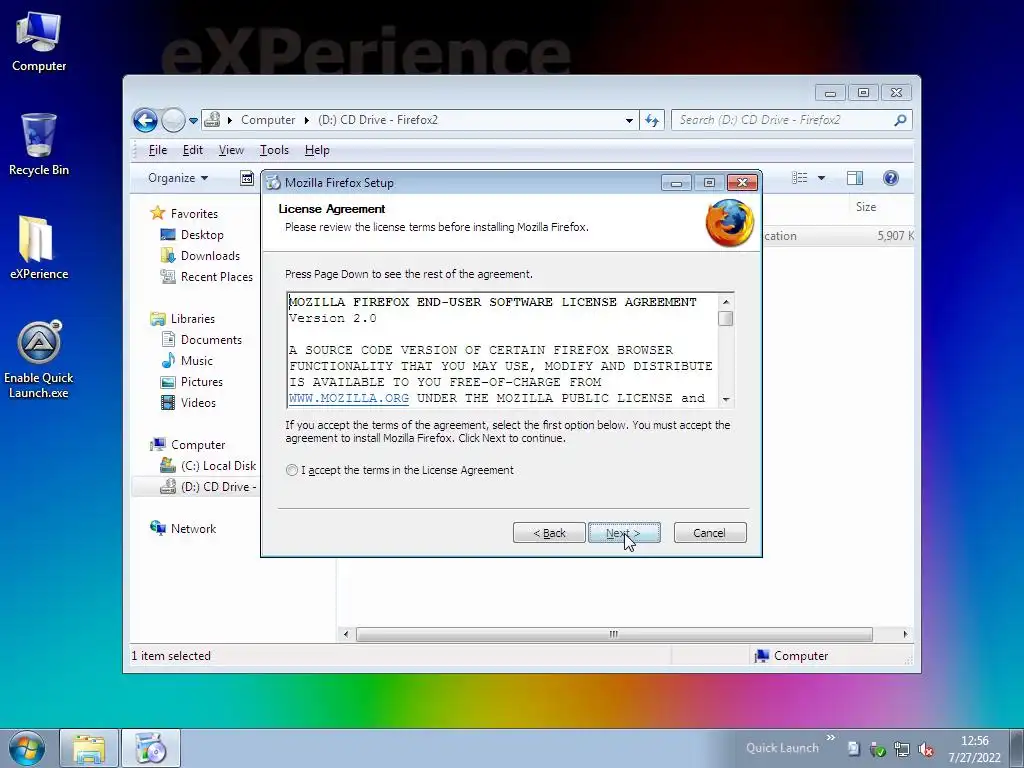The image size is (1024, 768).
Task: Expand the address bar history dropdown
Action: [x=629, y=121]
